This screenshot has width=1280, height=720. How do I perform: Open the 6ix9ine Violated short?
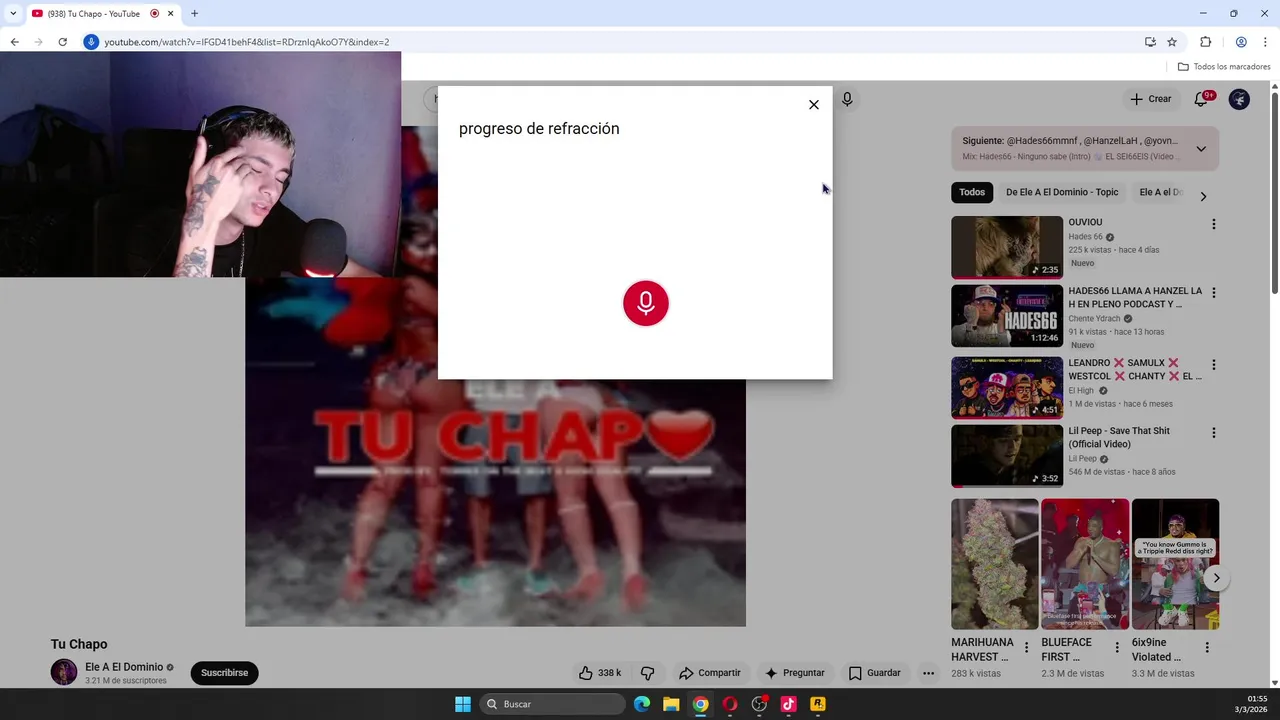pyautogui.click(x=1175, y=564)
